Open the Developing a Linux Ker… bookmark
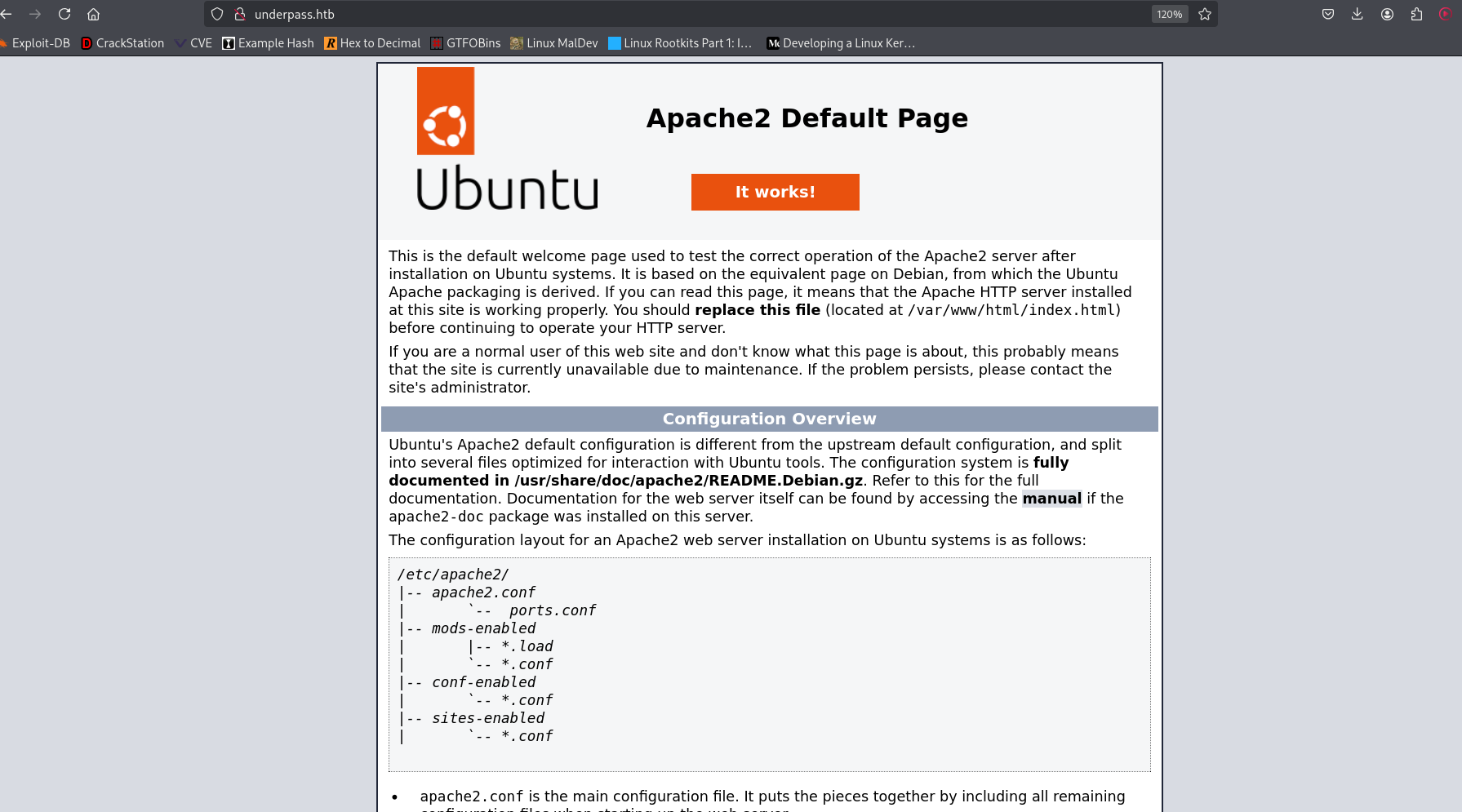The image size is (1462, 812). [841, 43]
